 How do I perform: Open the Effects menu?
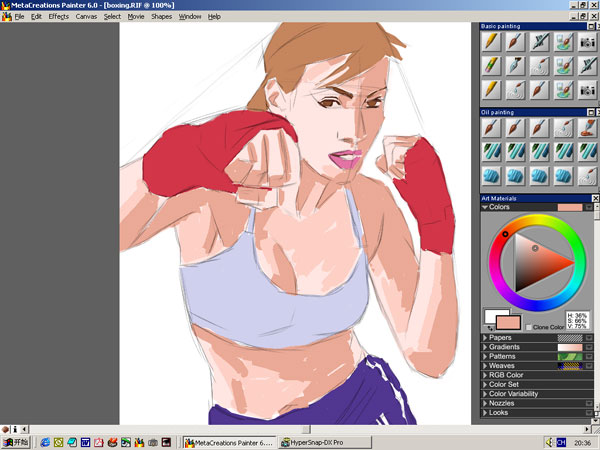click(59, 17)
